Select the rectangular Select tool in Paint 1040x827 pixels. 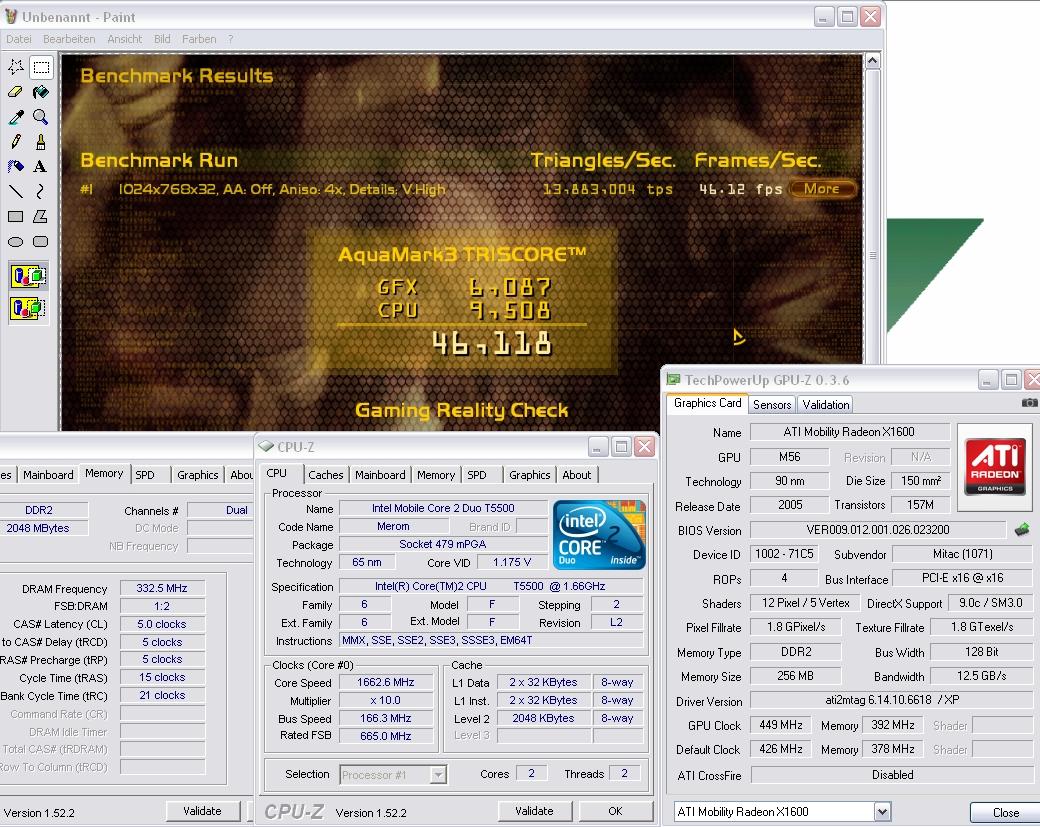(x=41, y=67)
